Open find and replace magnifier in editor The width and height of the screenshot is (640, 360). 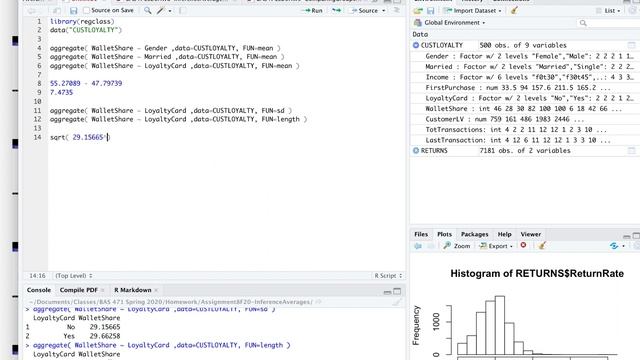tap(147, 11)
